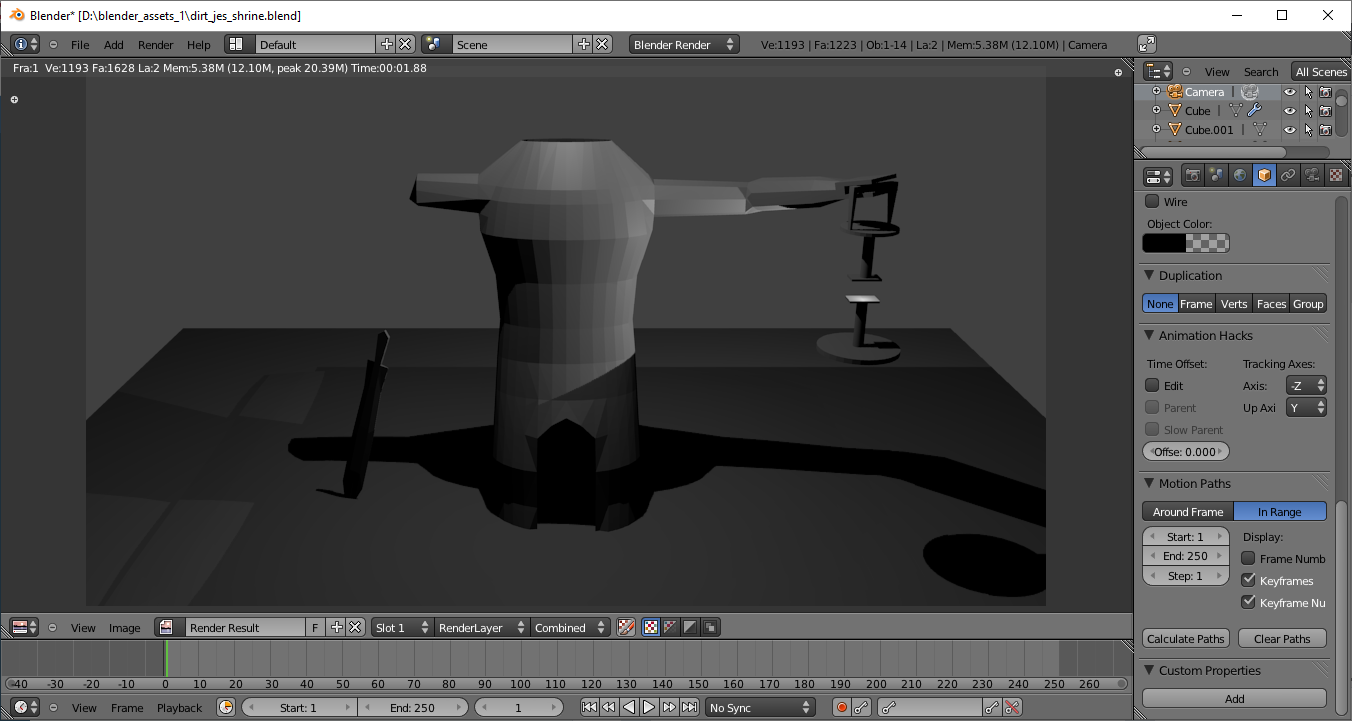
Task: Uncheck the Keyframes display checkbox
Action: pos(1248,580)
